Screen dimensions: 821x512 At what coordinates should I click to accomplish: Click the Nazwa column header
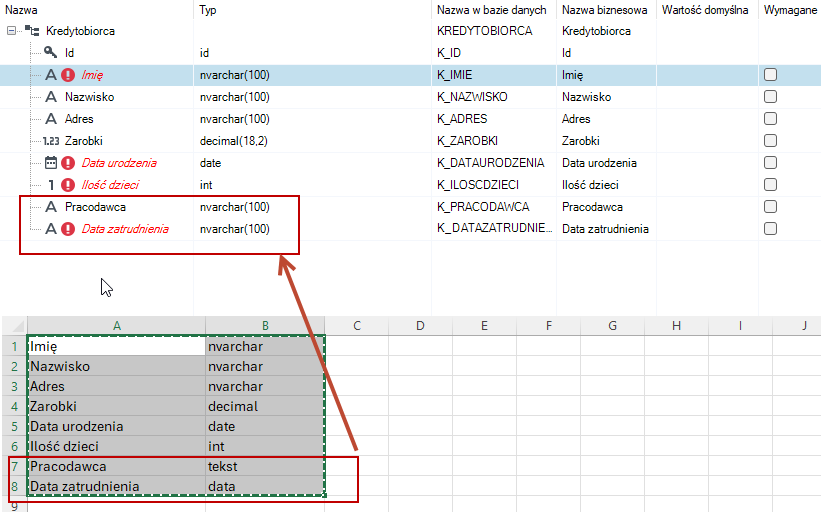click(97, 10)
